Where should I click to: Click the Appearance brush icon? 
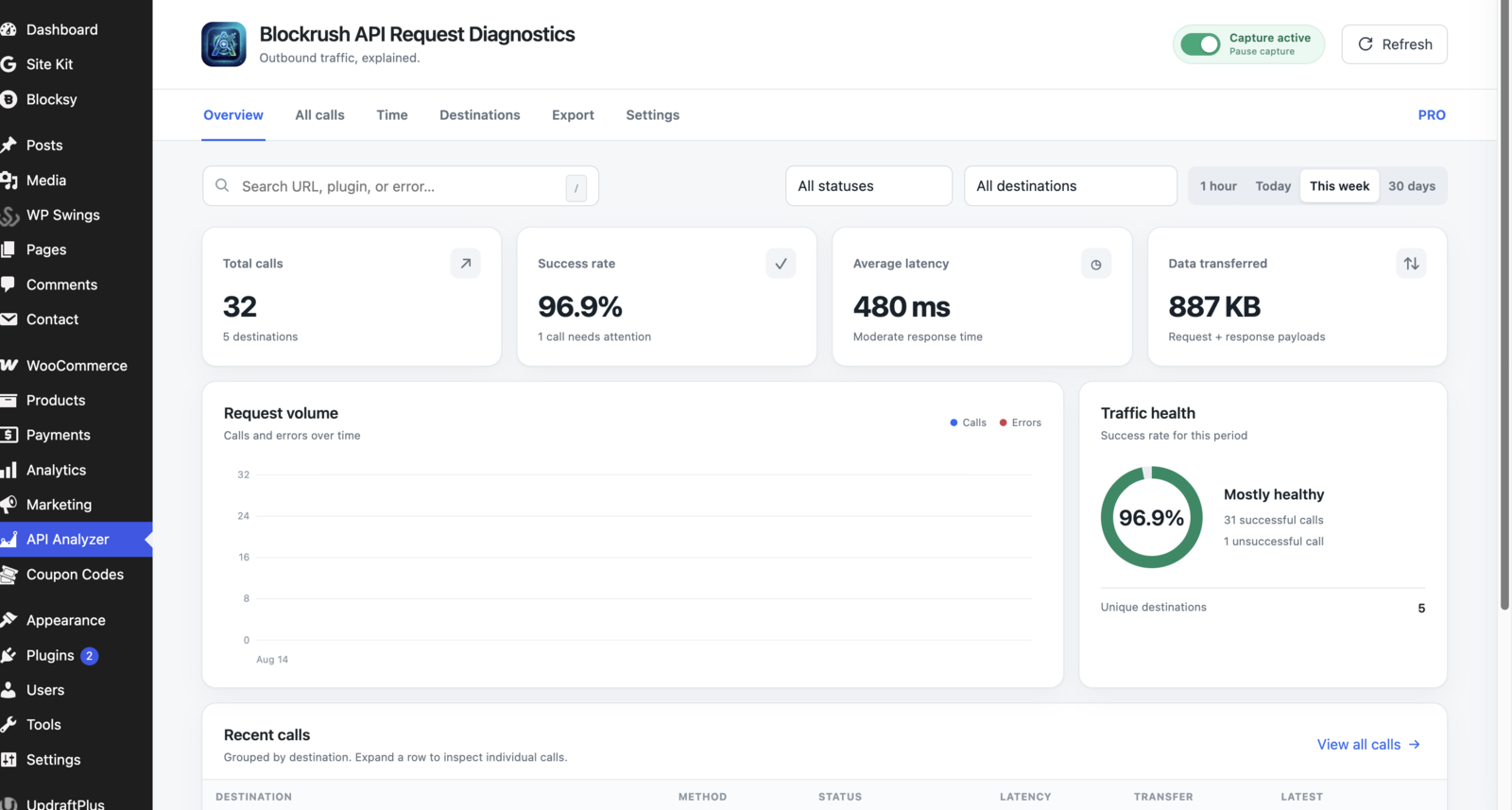(9, 620)
